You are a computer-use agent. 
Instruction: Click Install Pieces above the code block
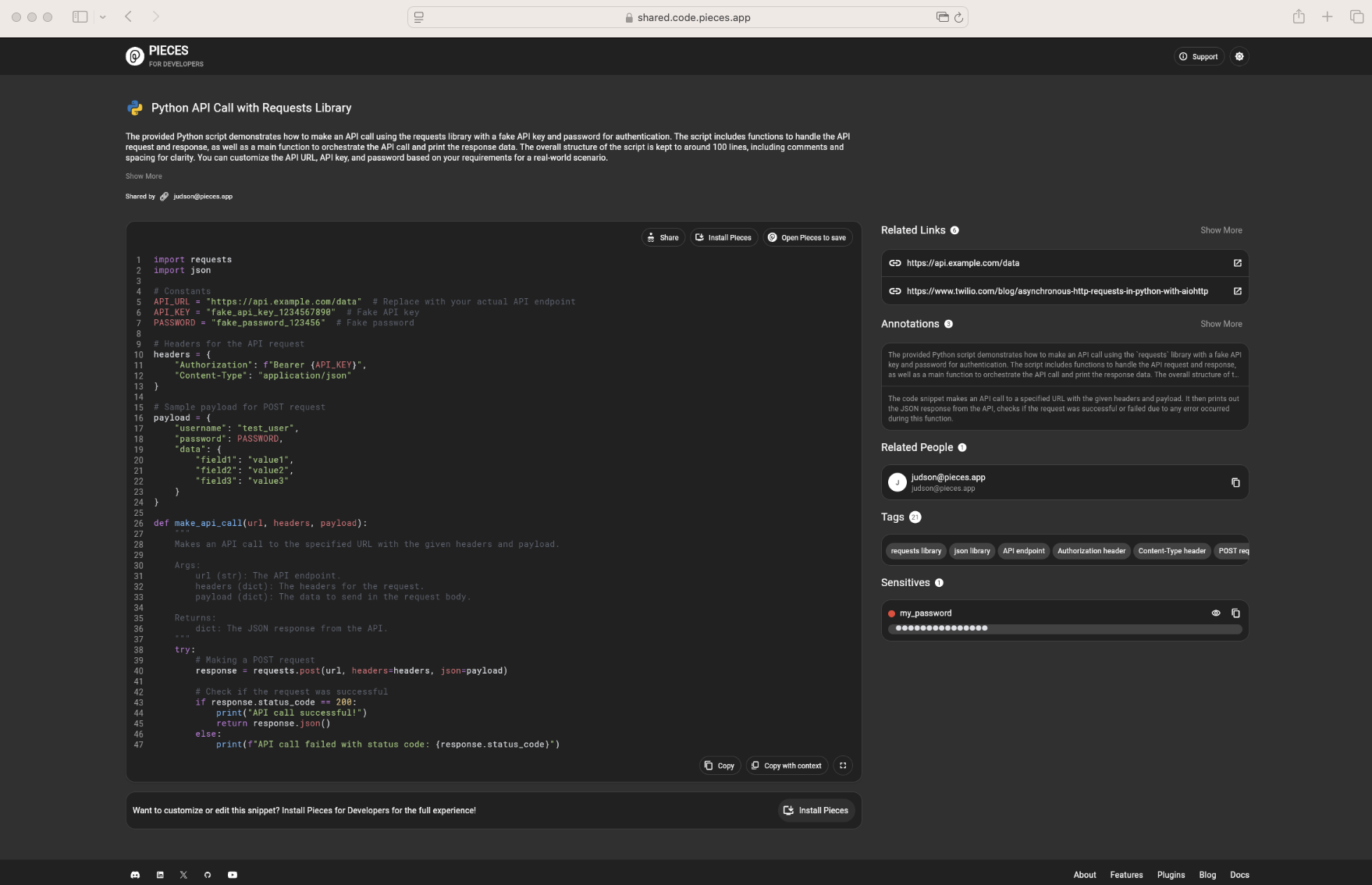723,237
